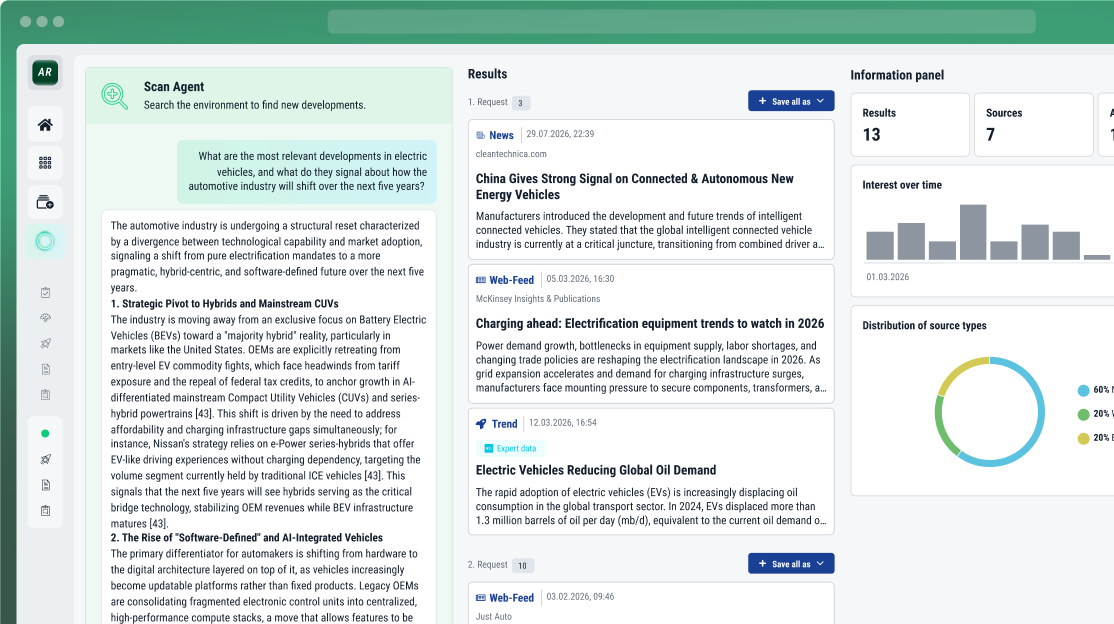Select the Sources 7 card
The height and width of the screenshot is (624, 1114).
pos(1034,124)
